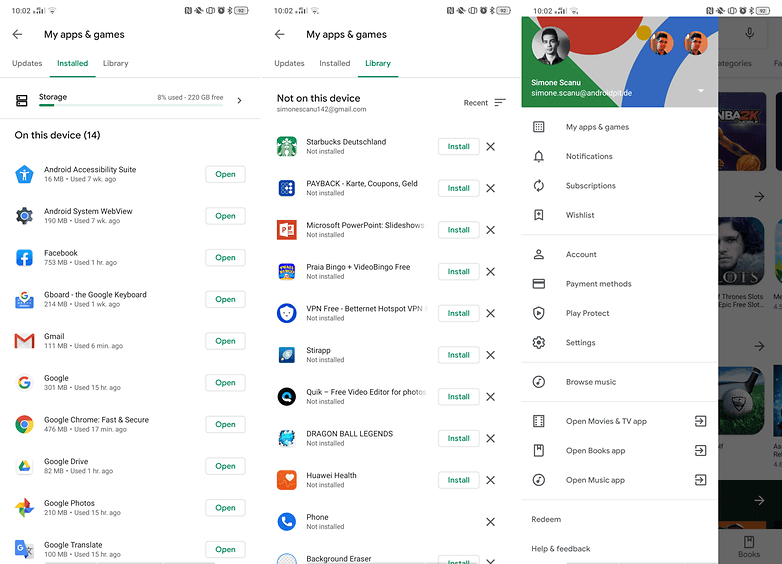
Task: Tap the Gboard keyboard app icon
Action: point(24,299)
